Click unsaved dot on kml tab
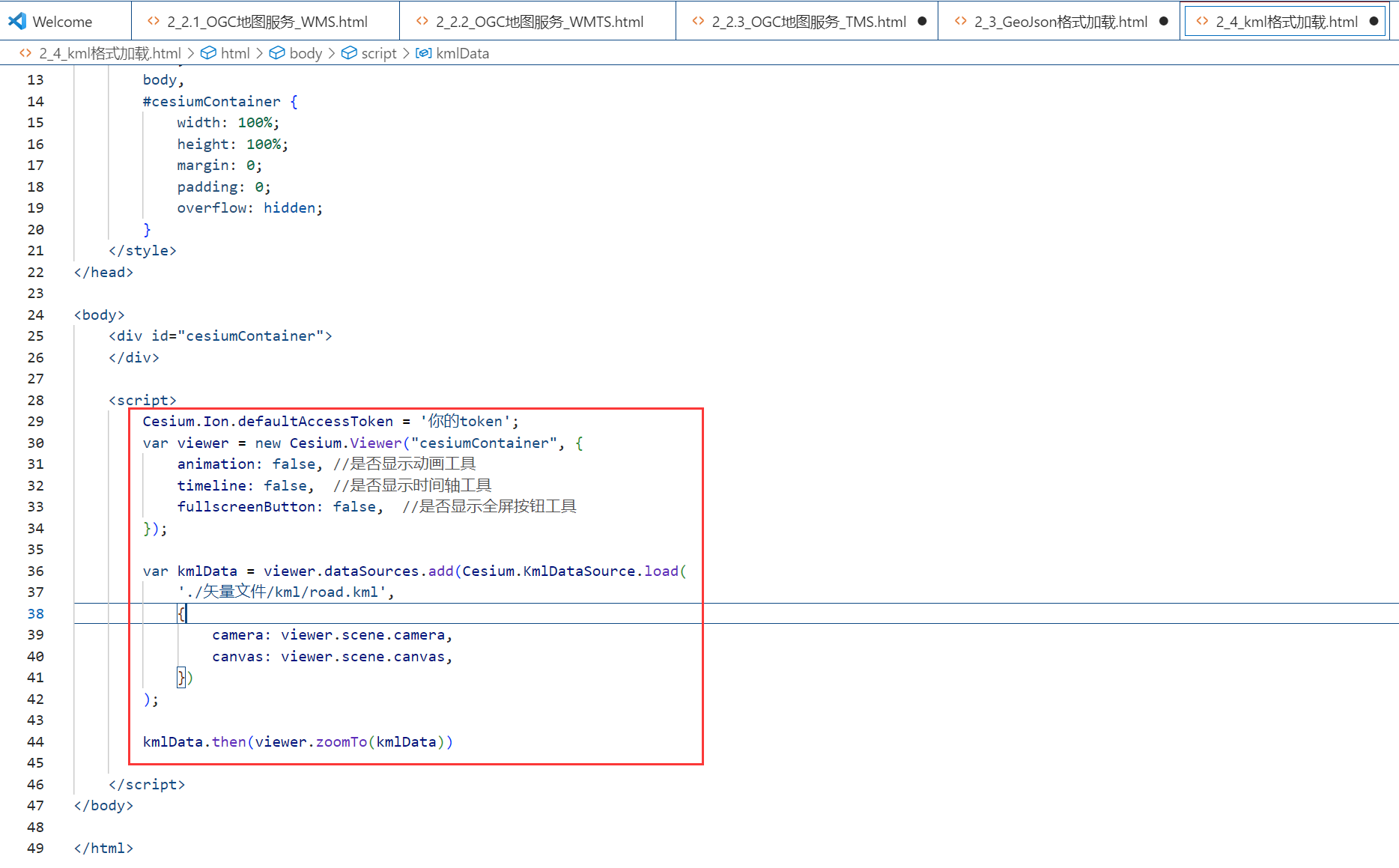Viewport: 1399px width, 868px height. pyautogui.click(x=1374, y=21)
